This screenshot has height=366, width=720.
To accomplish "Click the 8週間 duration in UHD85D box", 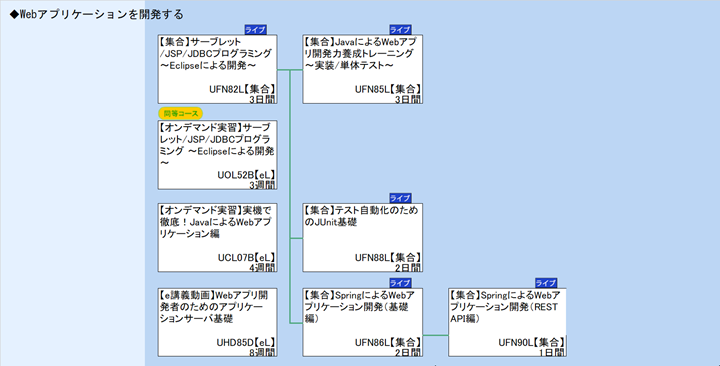I will [x=262, y=352].
